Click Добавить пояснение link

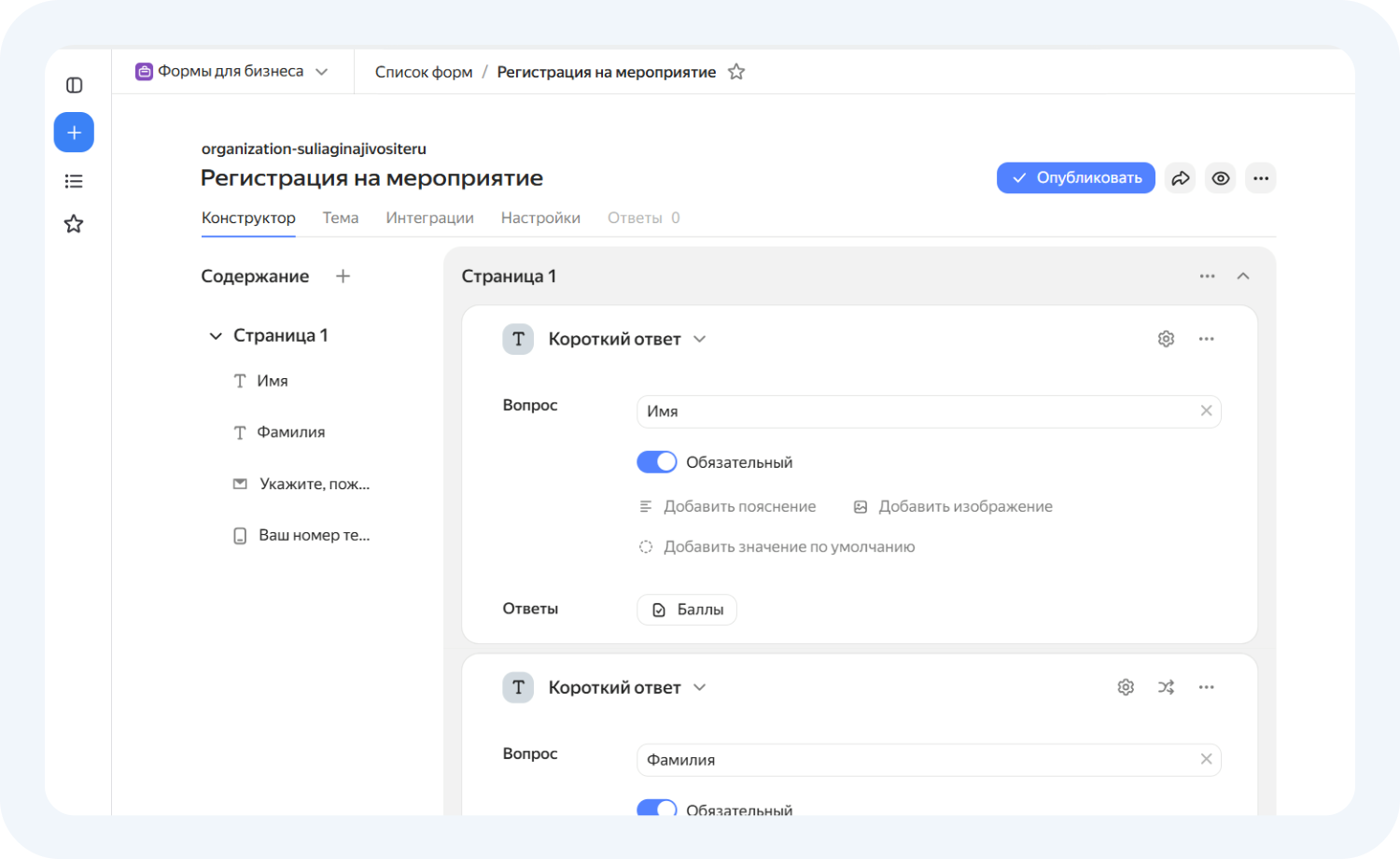point(728,506)
